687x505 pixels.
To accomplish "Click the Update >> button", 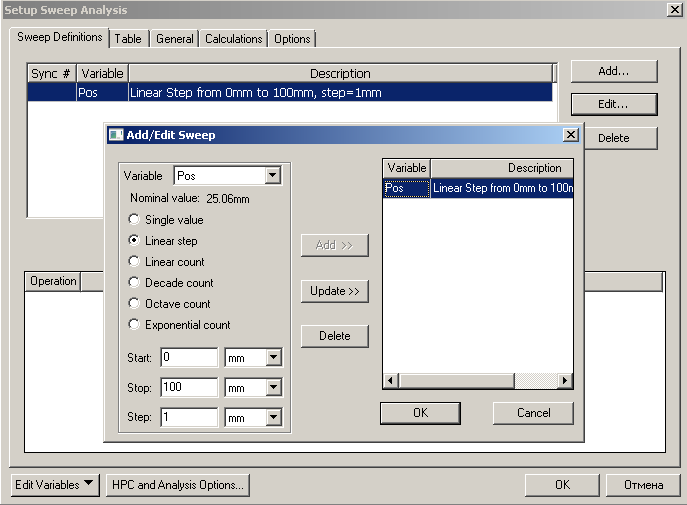I will click(x=335, y=291).
